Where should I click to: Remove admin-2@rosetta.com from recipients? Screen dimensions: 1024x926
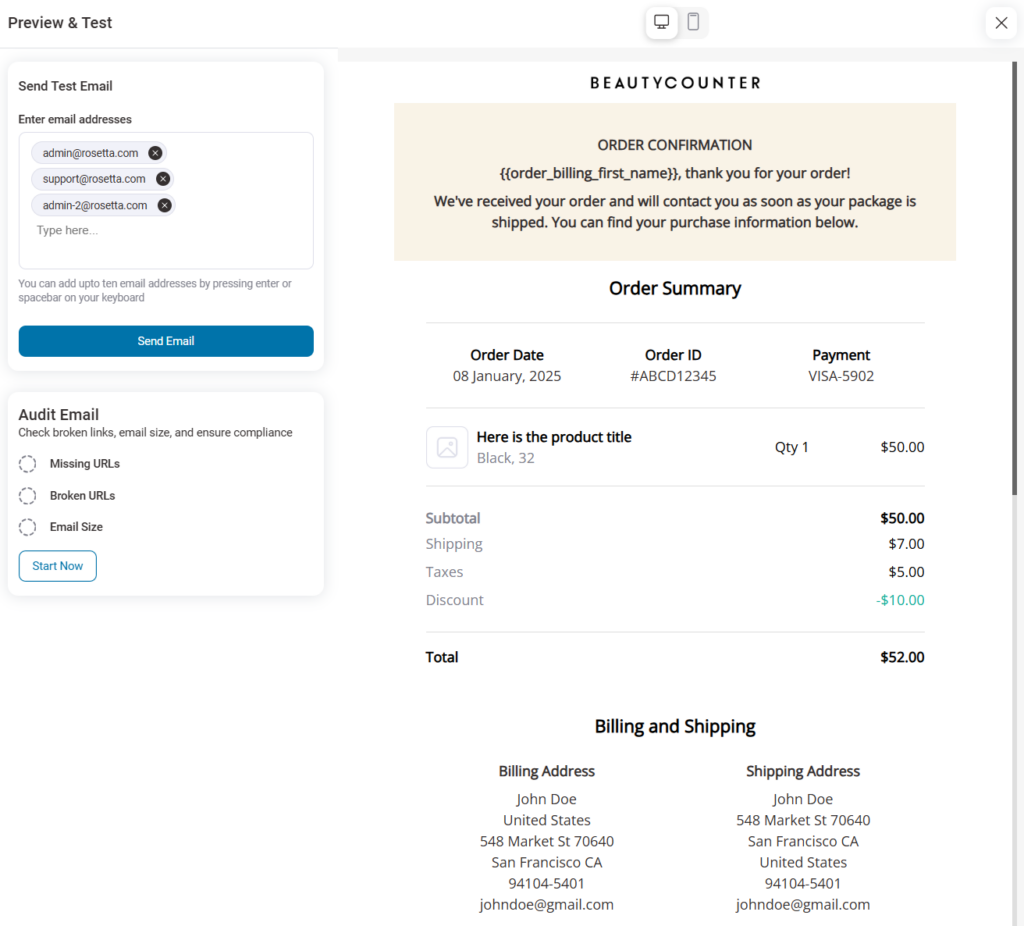coord(164,205)
